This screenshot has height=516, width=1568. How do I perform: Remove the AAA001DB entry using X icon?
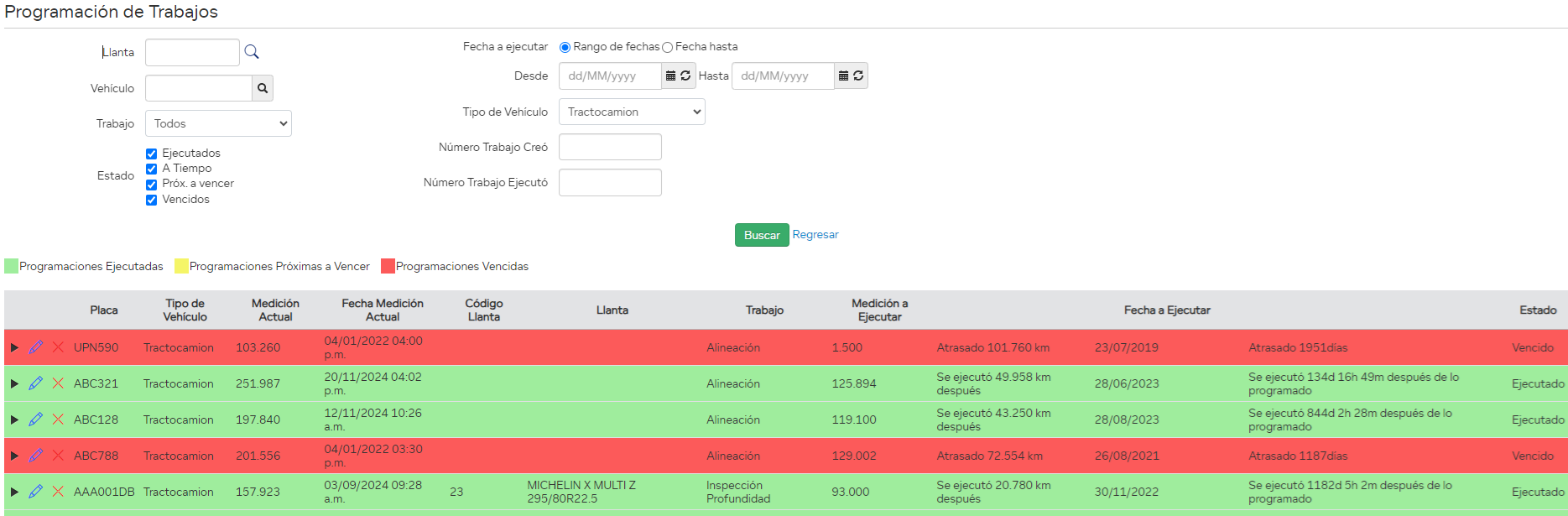tap(58, 492)
